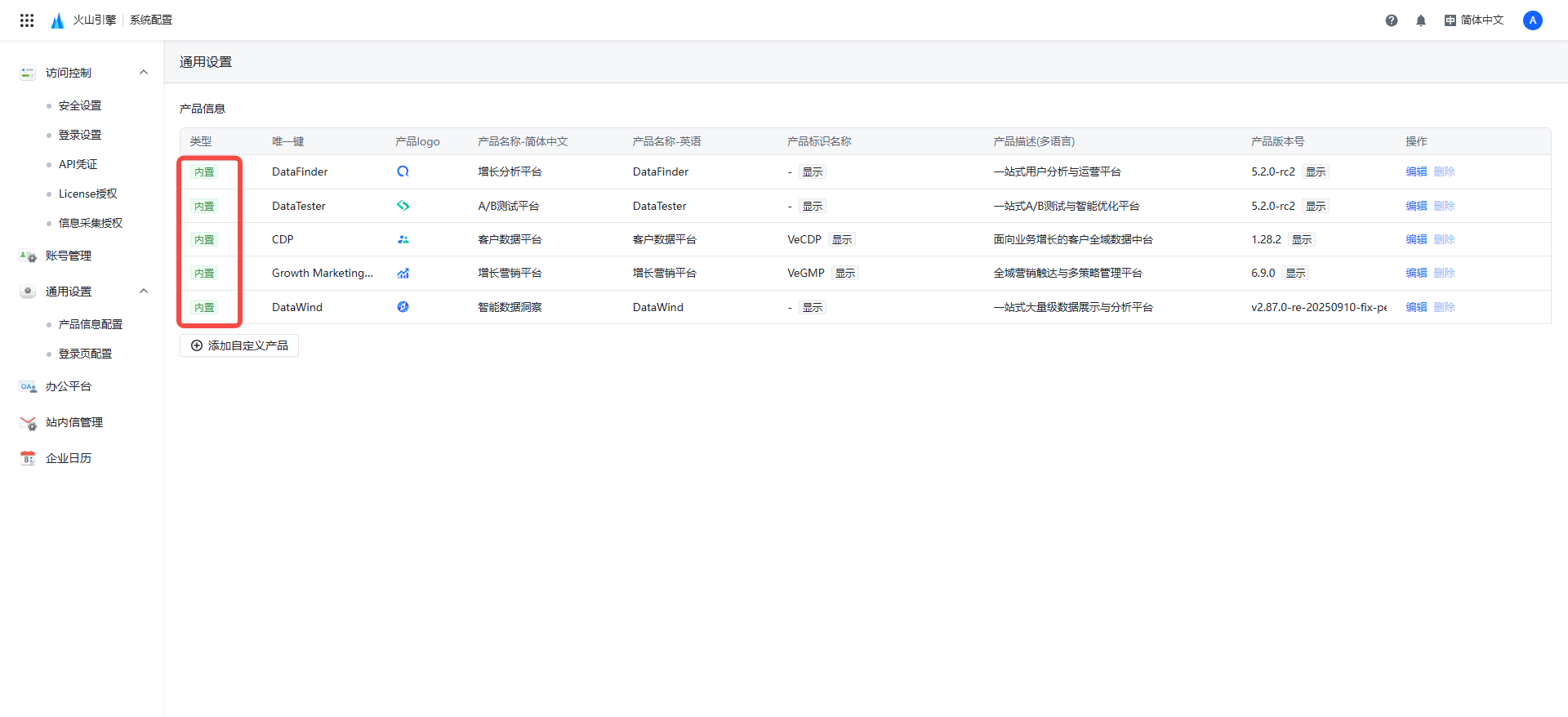Collapse the 访问控制 sidebar section
Screen dimensions: 1568x717
pyautogui.click(x=144, y=73)
